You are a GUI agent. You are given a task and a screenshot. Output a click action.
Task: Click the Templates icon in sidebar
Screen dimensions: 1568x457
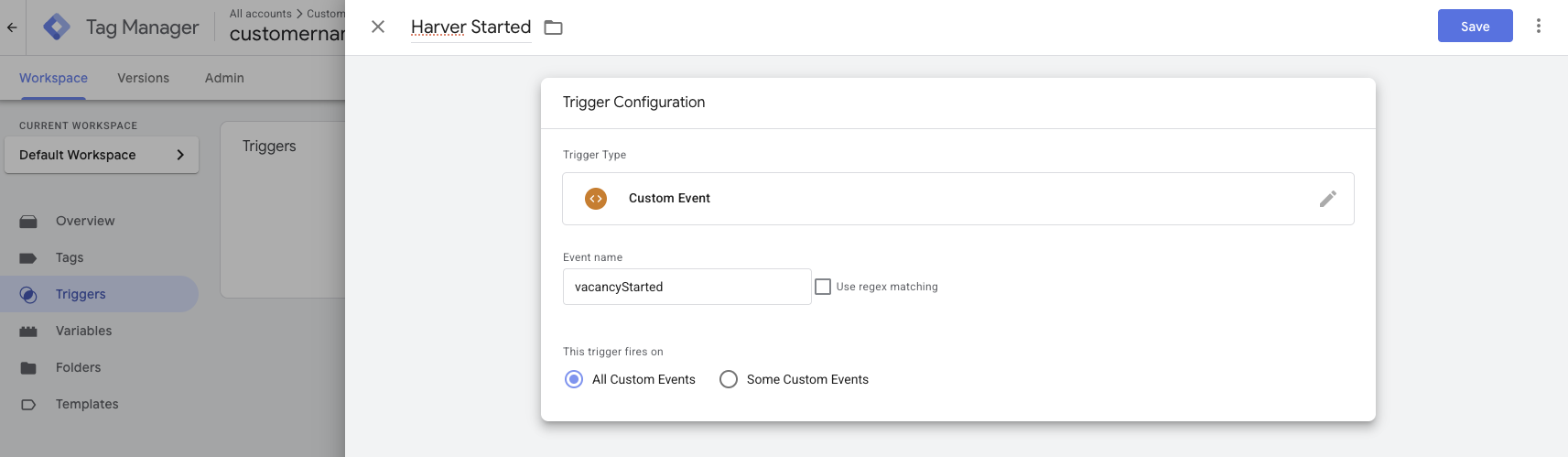(x=28, y=405)
